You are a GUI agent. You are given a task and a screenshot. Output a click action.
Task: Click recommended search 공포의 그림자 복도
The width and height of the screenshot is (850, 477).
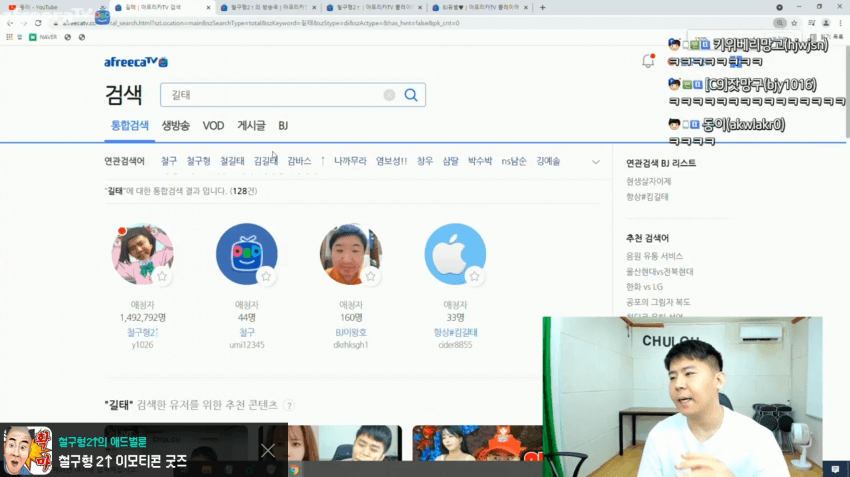click(658, 301)
